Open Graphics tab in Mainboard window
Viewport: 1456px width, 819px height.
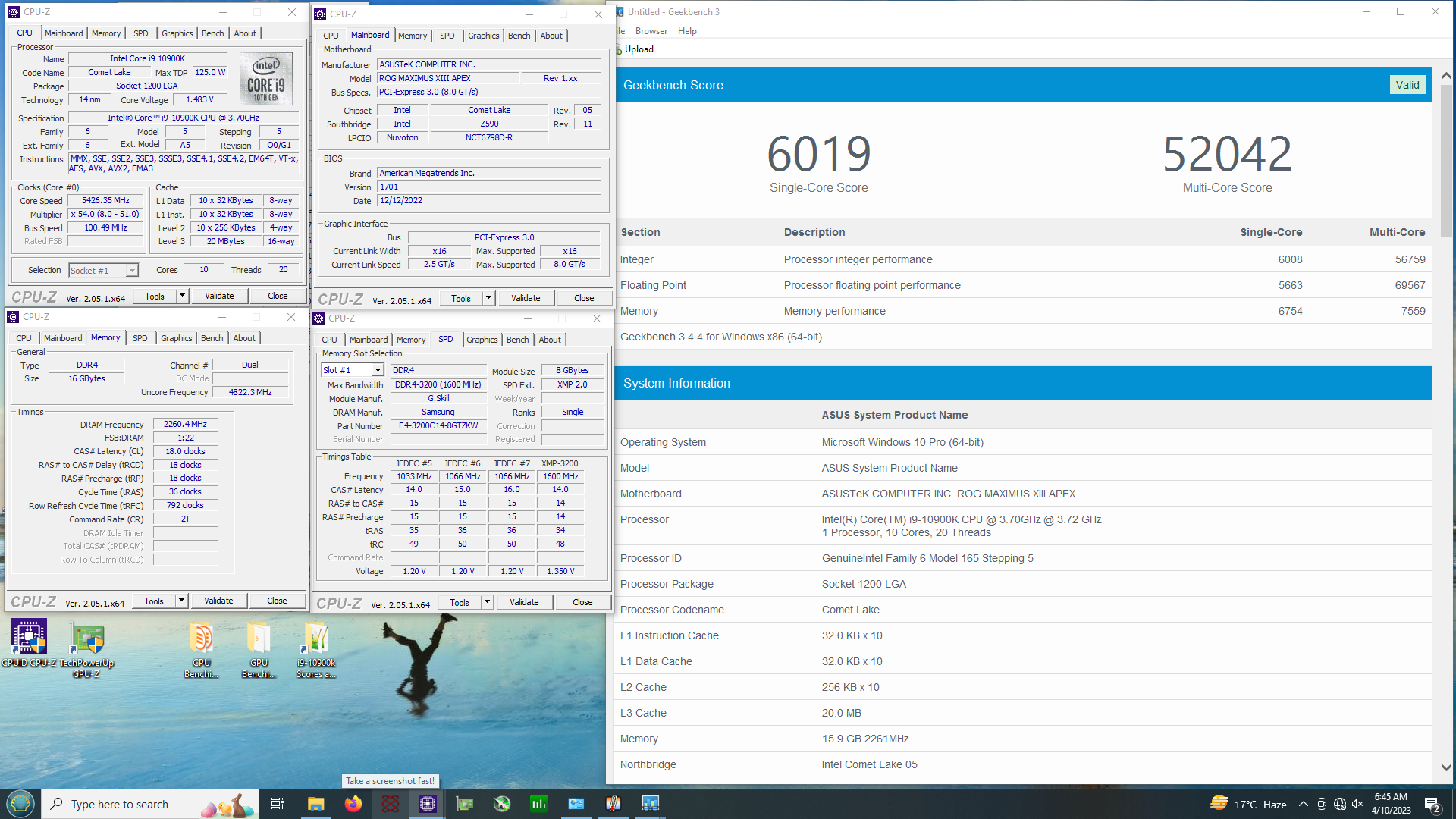(x=483, y=36)
